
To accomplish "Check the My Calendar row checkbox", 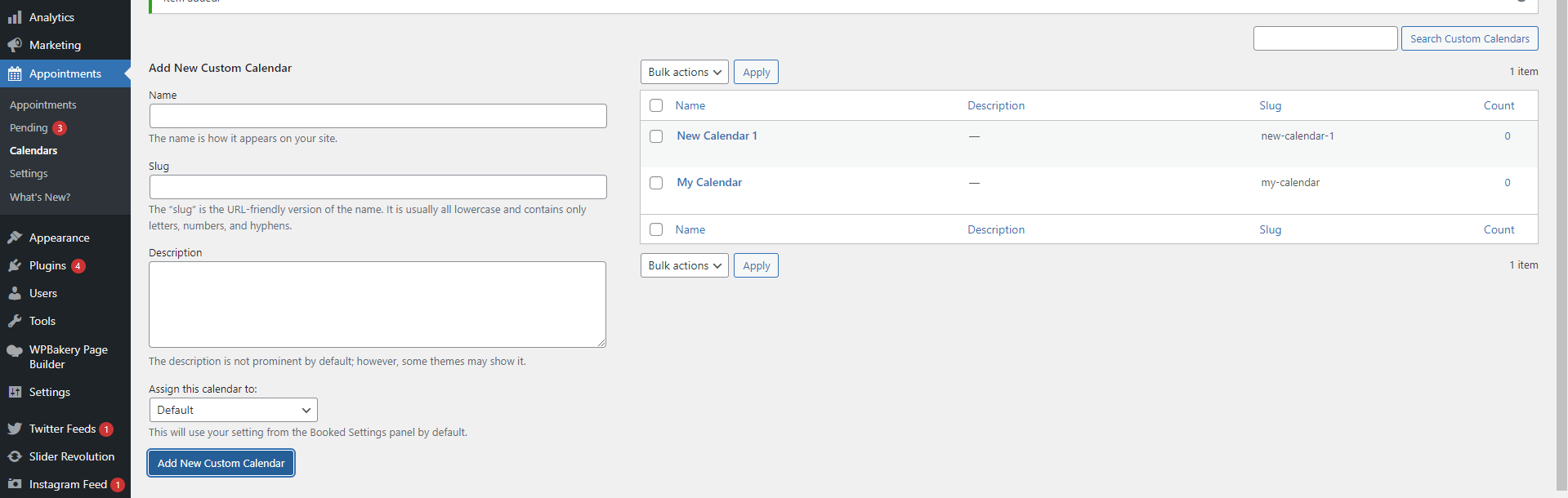I will coord(656,183).
